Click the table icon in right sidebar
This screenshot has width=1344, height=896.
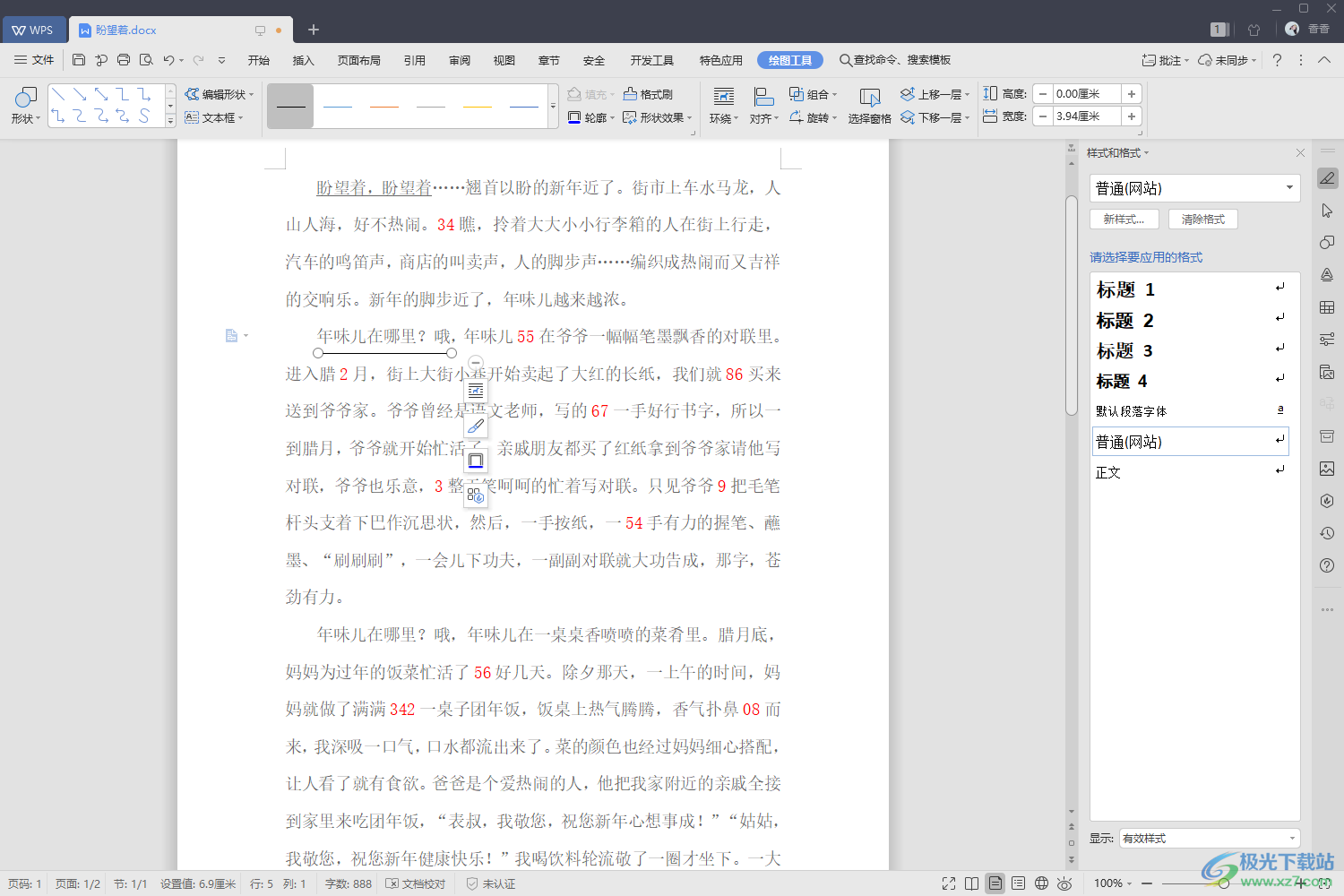(x=1327, y=307)
